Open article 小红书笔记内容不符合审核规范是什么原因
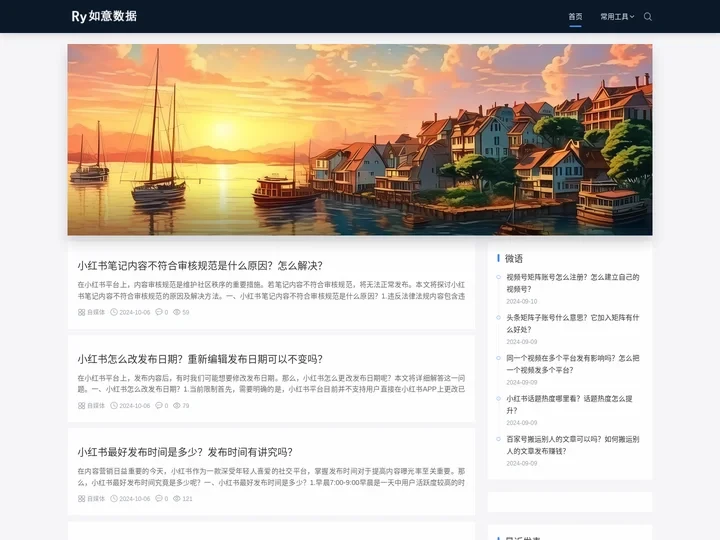This screenshot has height=540, width=720. point(200,265)
